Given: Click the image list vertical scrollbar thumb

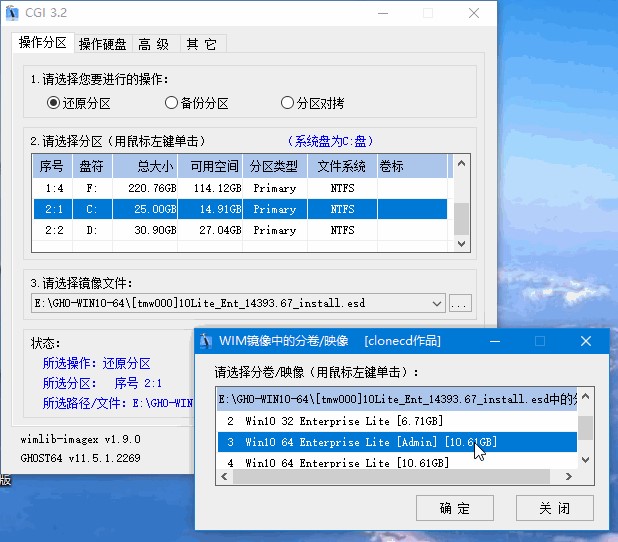Looking at the screenshot, I should [x=586, y=428].
